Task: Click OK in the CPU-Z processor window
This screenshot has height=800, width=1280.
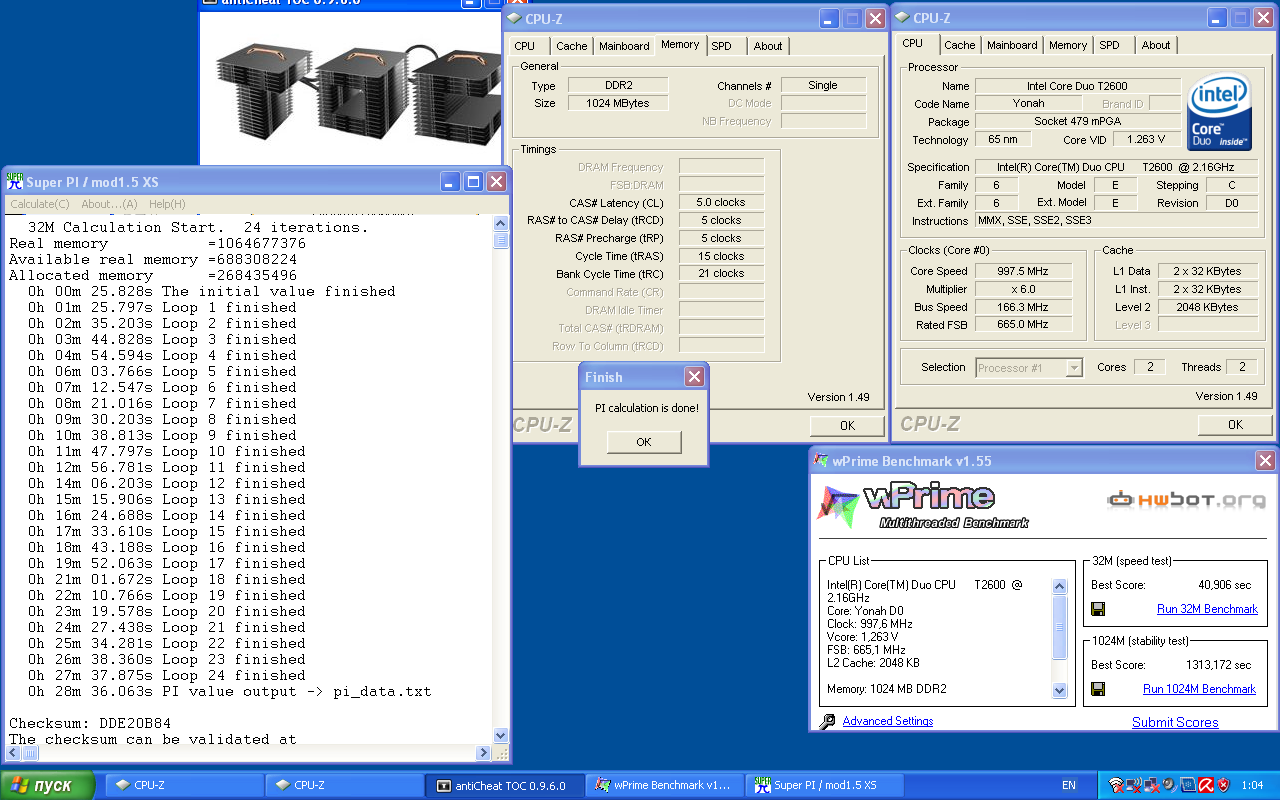Action: pyautogui.click(x=1235, y=424)
